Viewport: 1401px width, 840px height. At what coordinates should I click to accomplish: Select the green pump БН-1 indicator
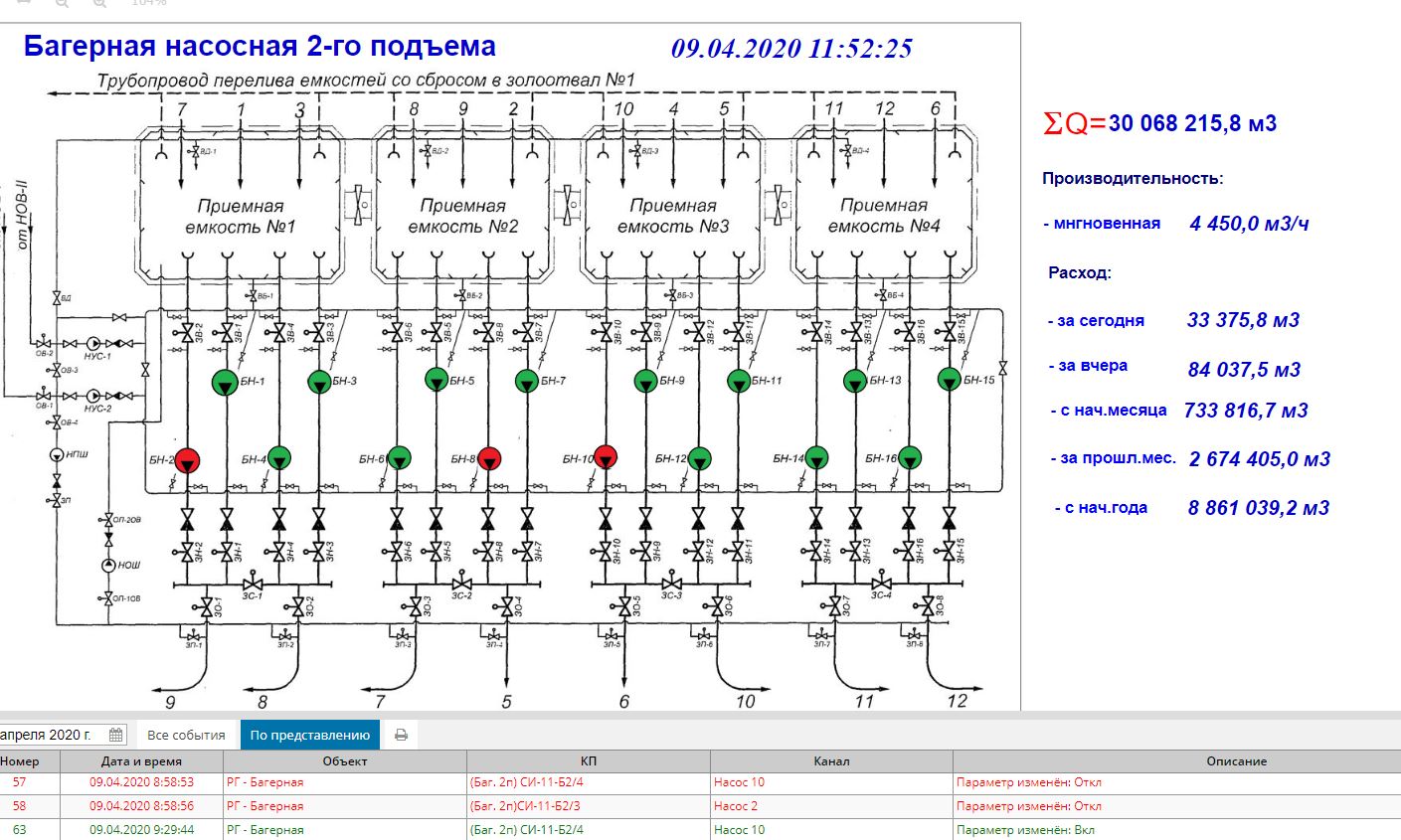coord(226,381)
